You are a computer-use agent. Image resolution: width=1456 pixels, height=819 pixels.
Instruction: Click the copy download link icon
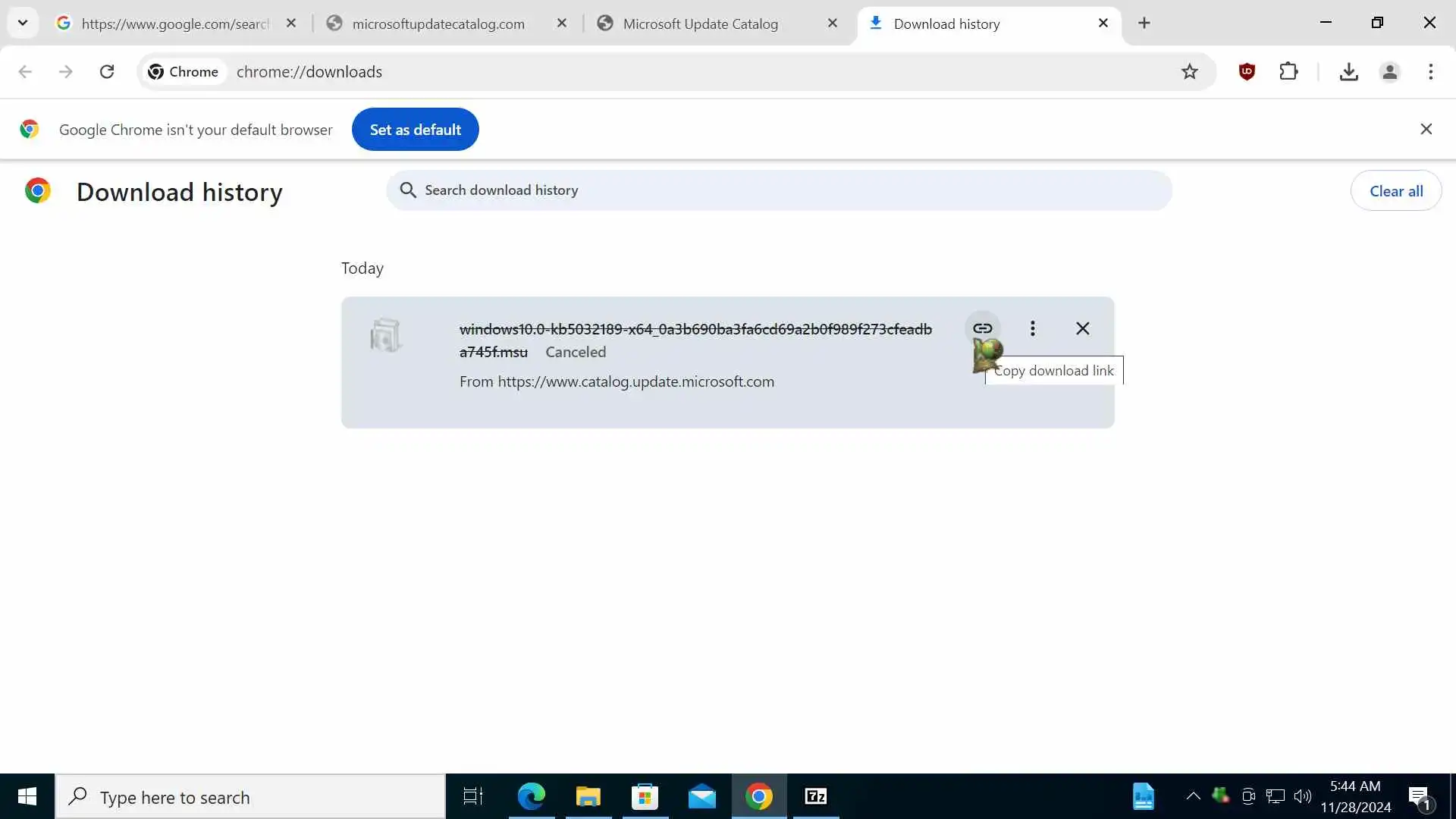[982, 328]
